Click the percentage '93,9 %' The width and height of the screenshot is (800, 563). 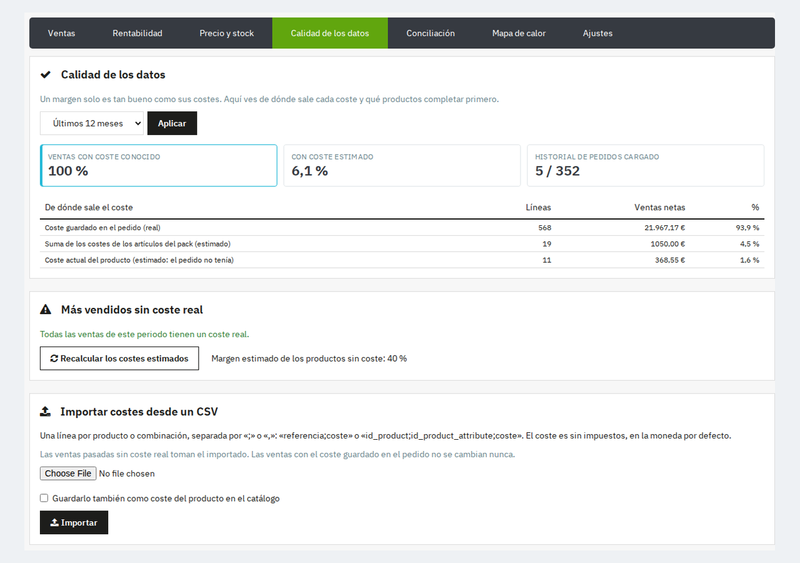click(747, 228)
